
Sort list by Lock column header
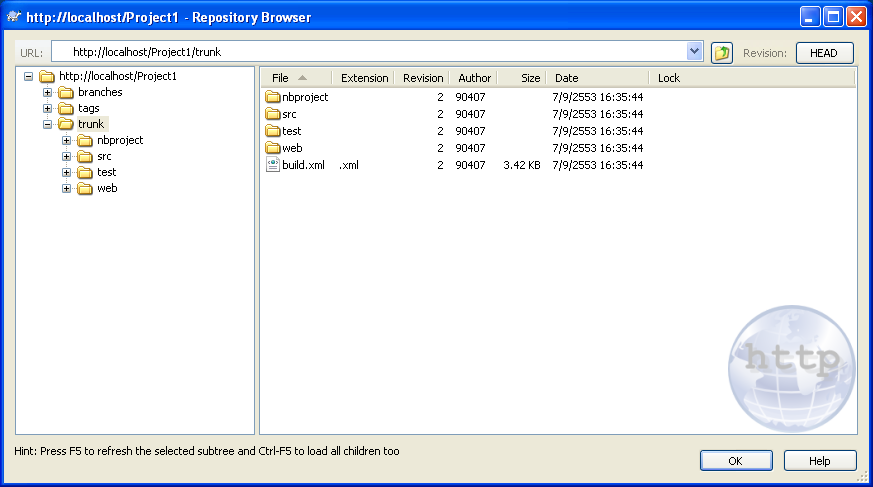(x=752, y=78)
